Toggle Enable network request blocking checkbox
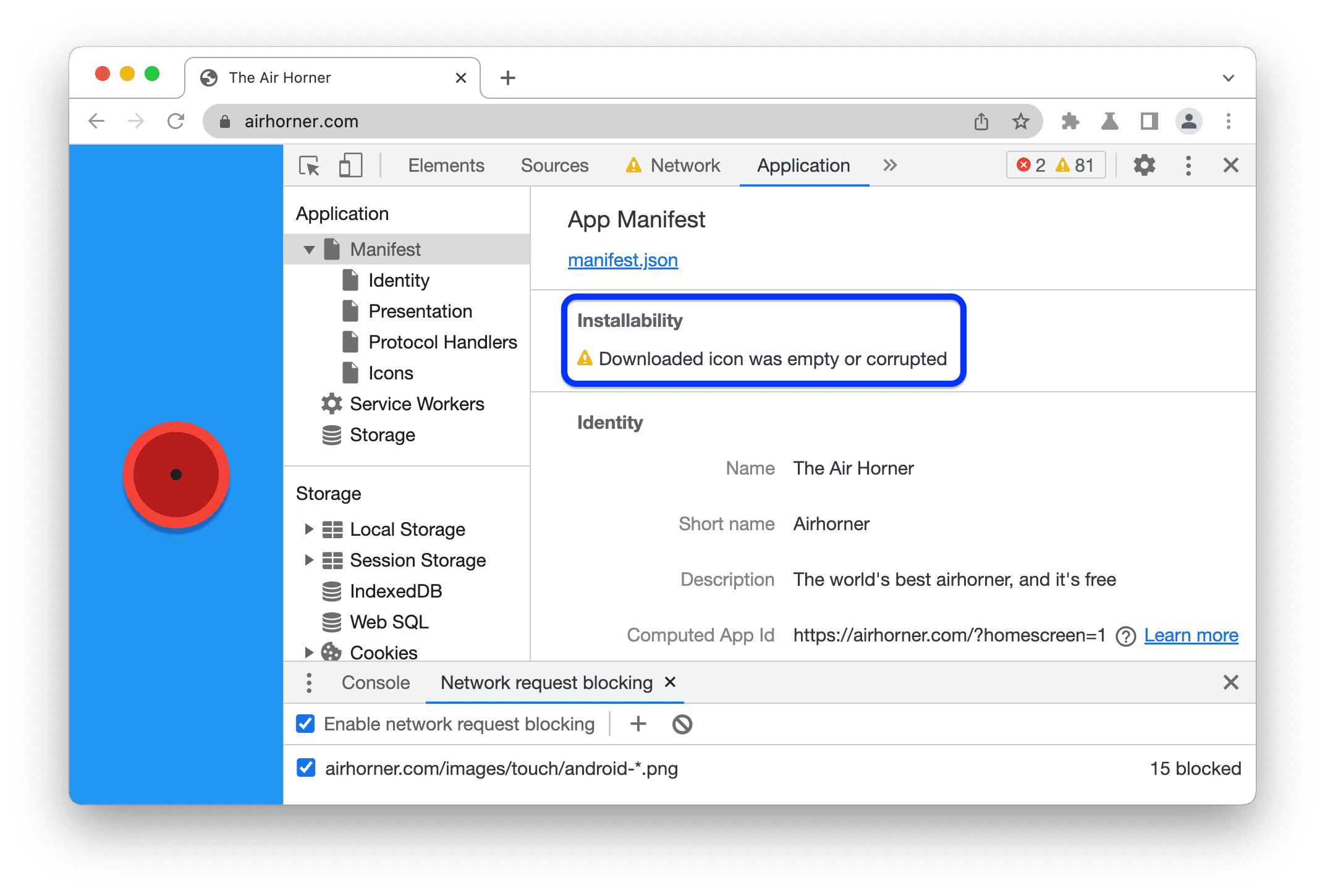The height and width of the screenshot is (896, 1325). coord(317,724)
